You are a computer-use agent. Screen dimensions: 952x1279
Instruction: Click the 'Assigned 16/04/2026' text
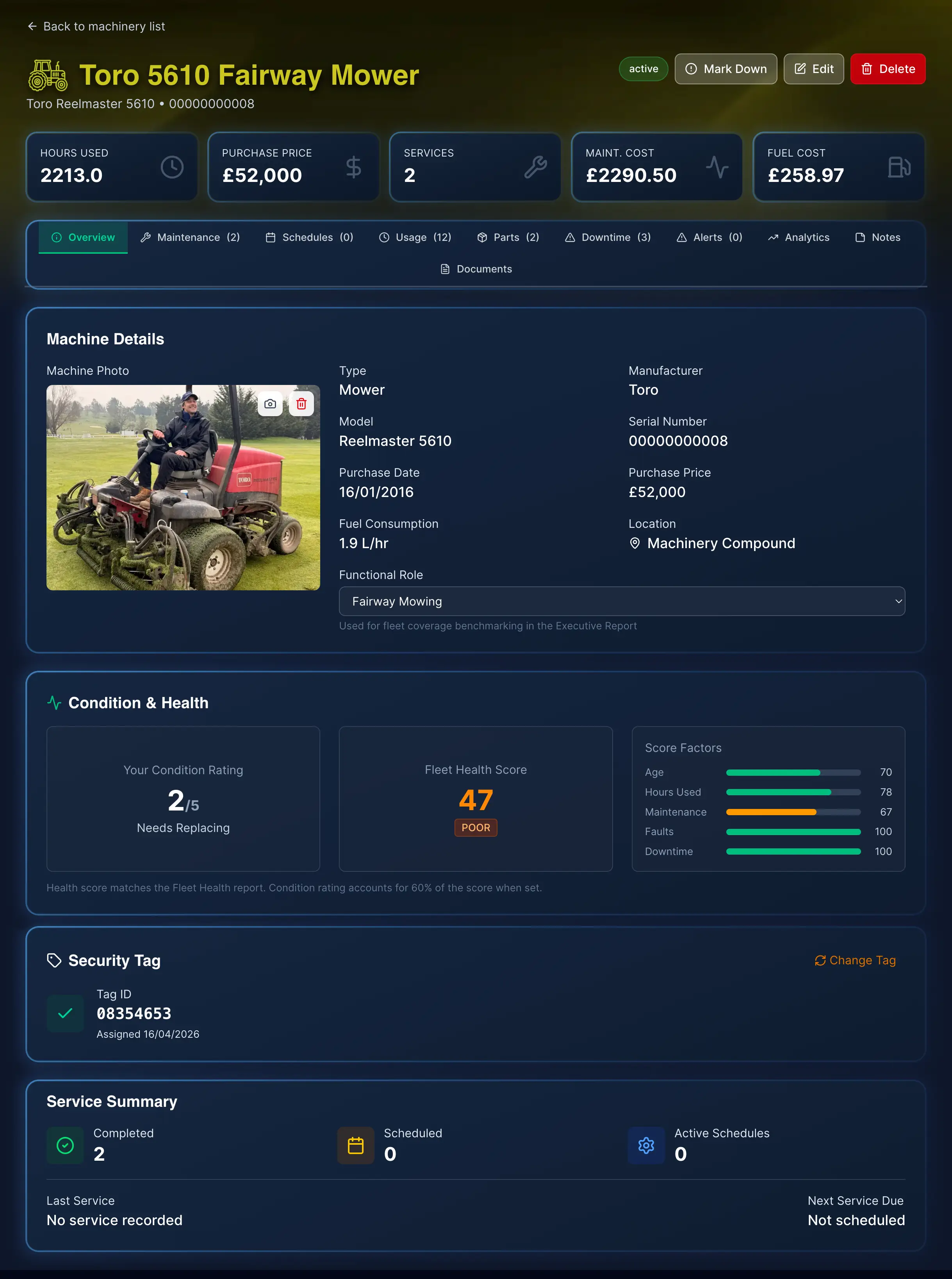click(148, 1035)
